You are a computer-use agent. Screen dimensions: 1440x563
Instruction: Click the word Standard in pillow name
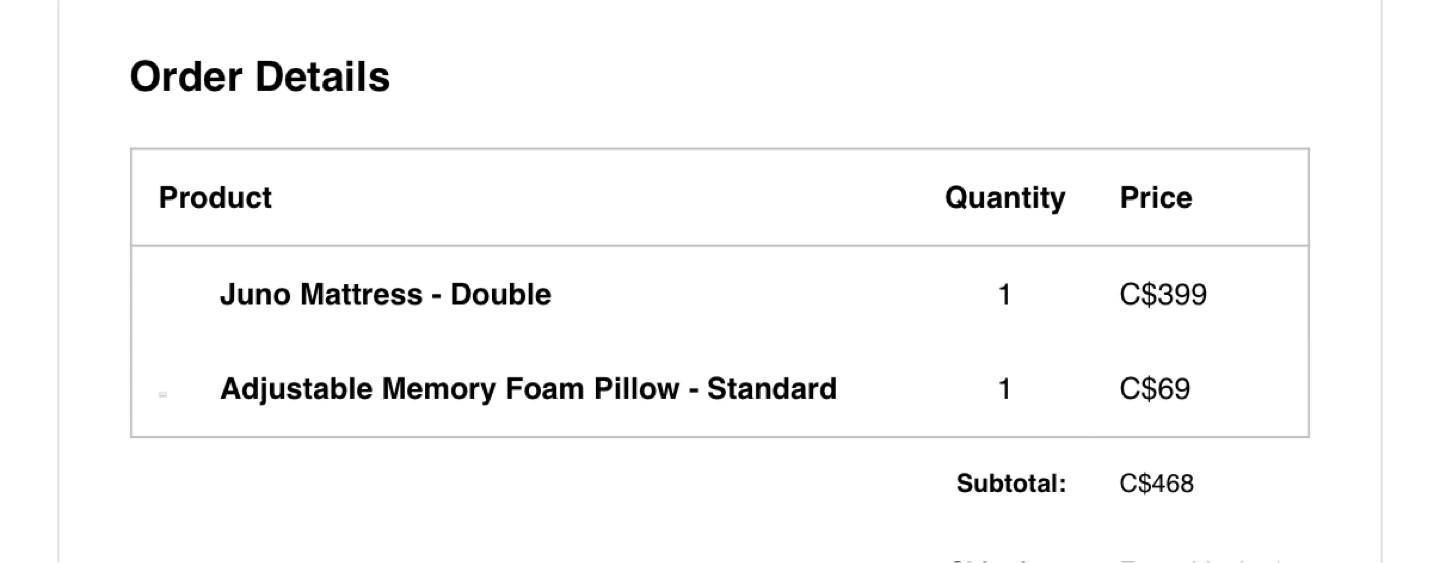point(771,388)
